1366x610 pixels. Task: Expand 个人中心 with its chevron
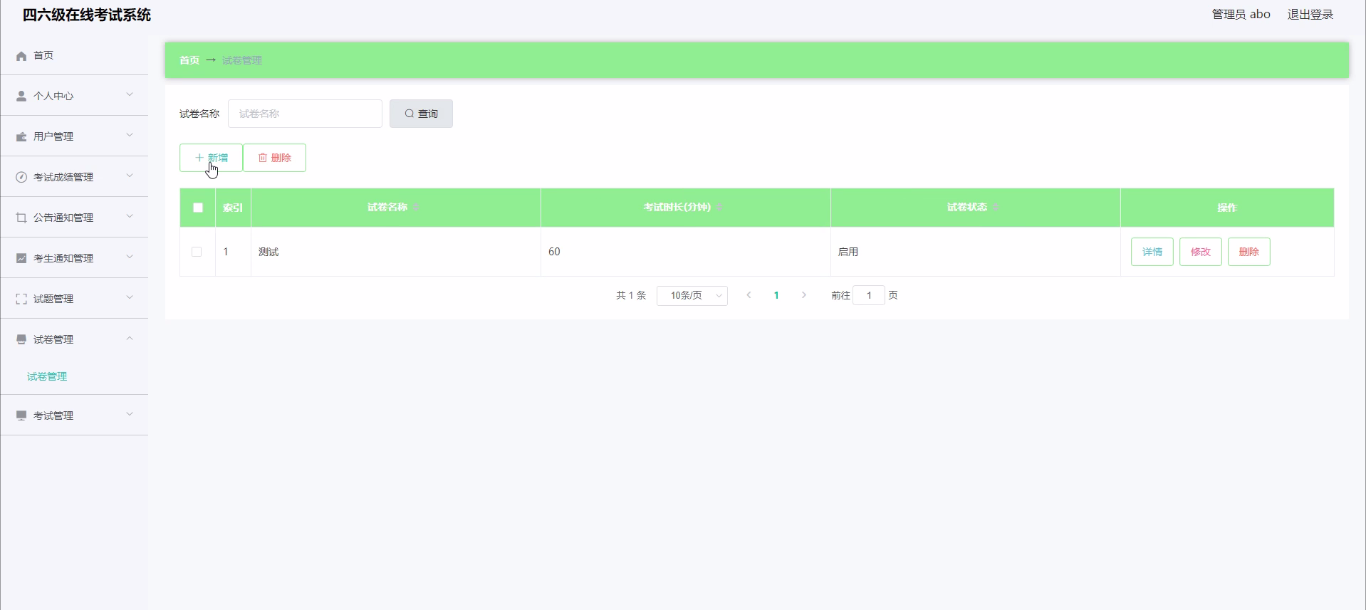[130, 95]
